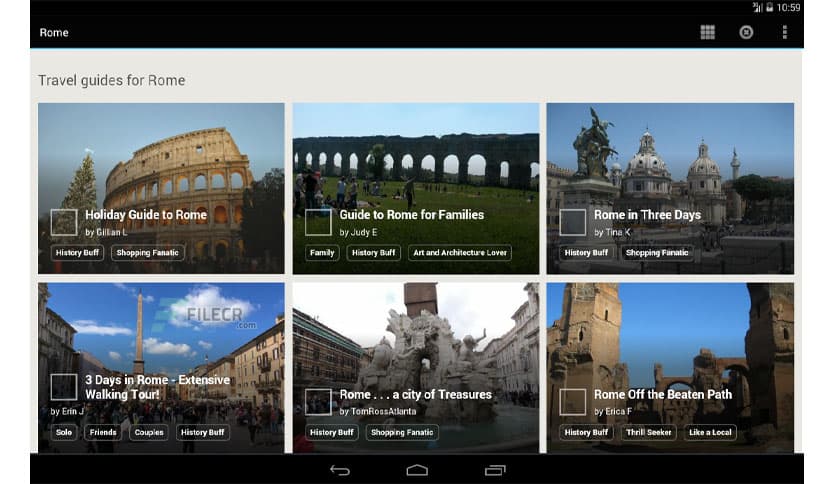
Task: Open the recent apps button
Action: (x=495, y=470)
